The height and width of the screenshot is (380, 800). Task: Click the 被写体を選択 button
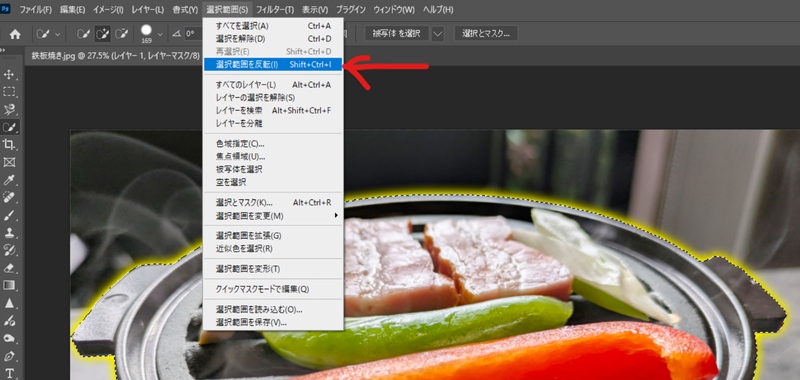[x=396, y=34]
